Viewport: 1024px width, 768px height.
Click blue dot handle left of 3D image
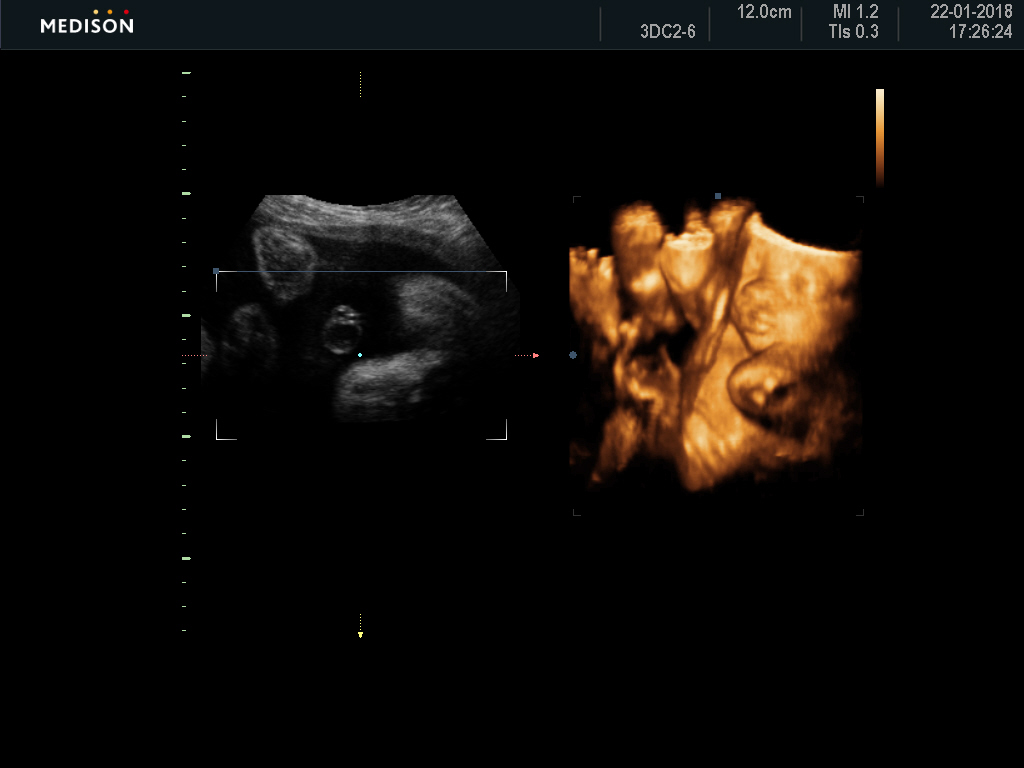coord(573,355)
